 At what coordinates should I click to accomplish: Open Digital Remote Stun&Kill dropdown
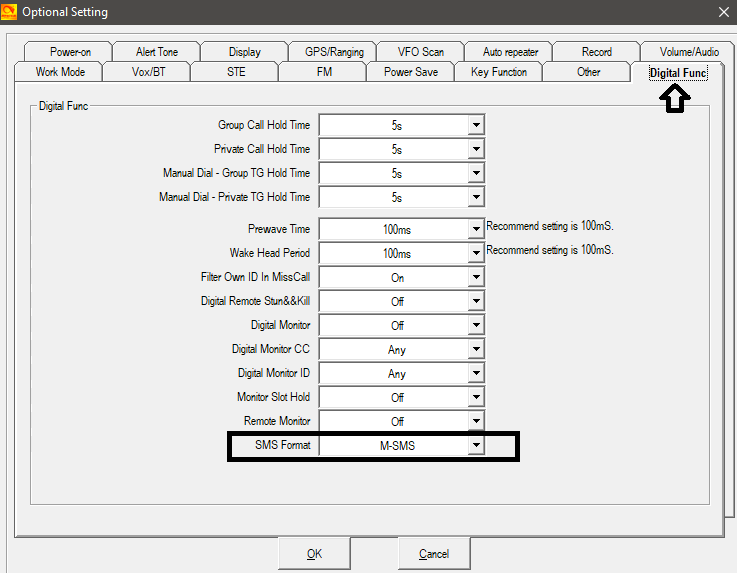(x=476, y=301)
